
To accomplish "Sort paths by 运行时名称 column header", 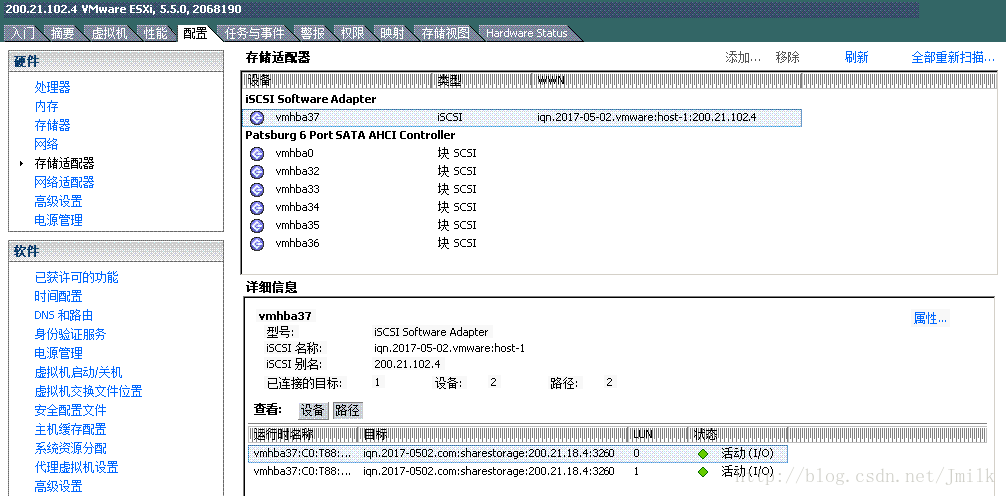I will [x=303, y=434].
